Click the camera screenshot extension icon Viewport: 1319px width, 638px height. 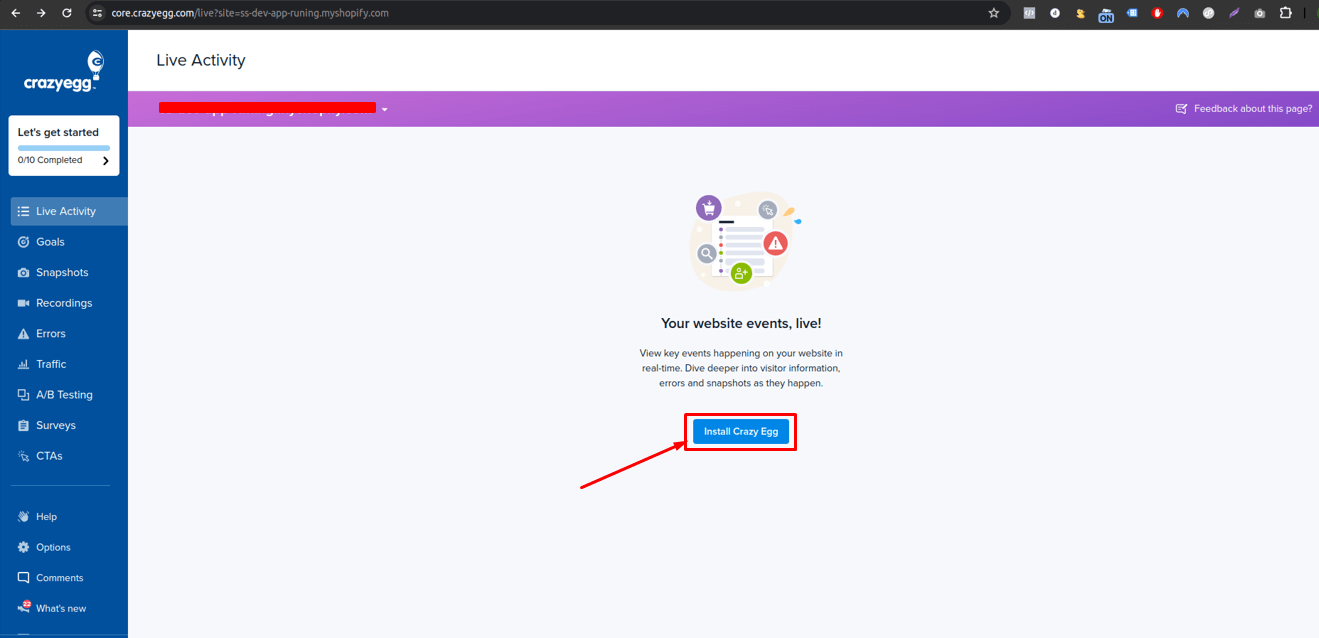1260,13
